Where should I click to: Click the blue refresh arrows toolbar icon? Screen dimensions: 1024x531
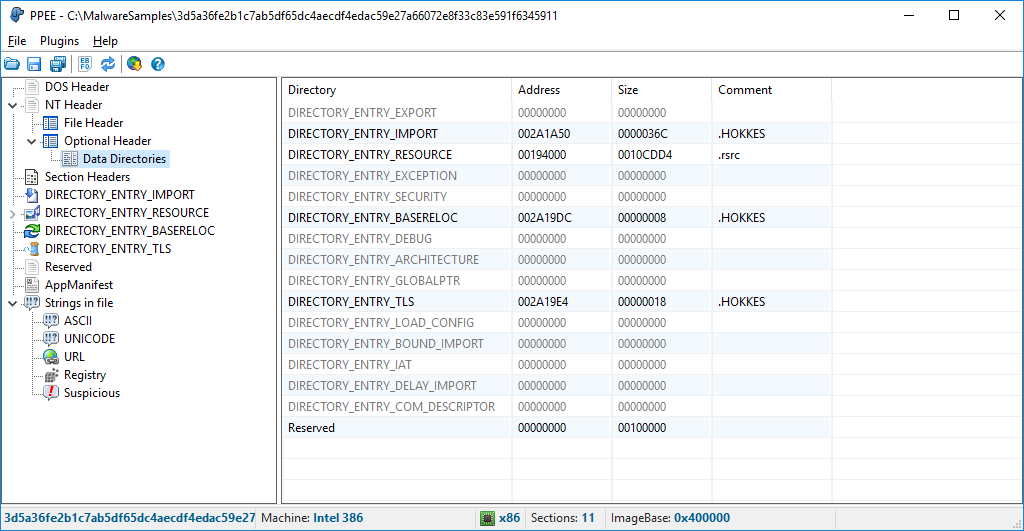click(107, 64)
